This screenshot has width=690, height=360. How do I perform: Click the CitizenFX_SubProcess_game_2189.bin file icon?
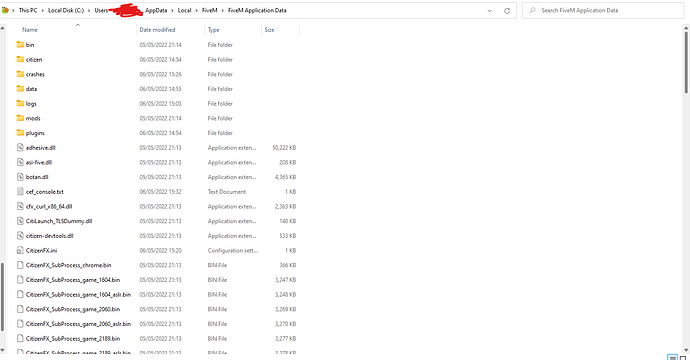(x=20, y=338)
